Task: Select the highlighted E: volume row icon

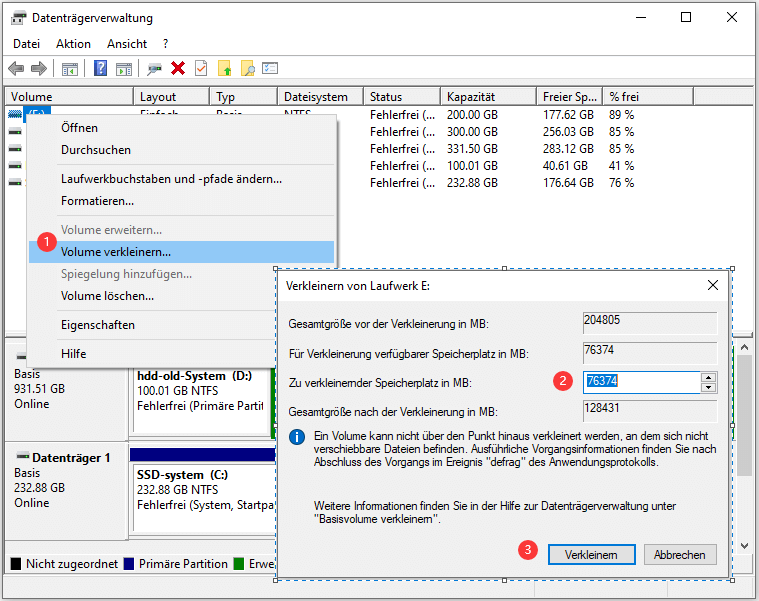Action: (15, 114)
